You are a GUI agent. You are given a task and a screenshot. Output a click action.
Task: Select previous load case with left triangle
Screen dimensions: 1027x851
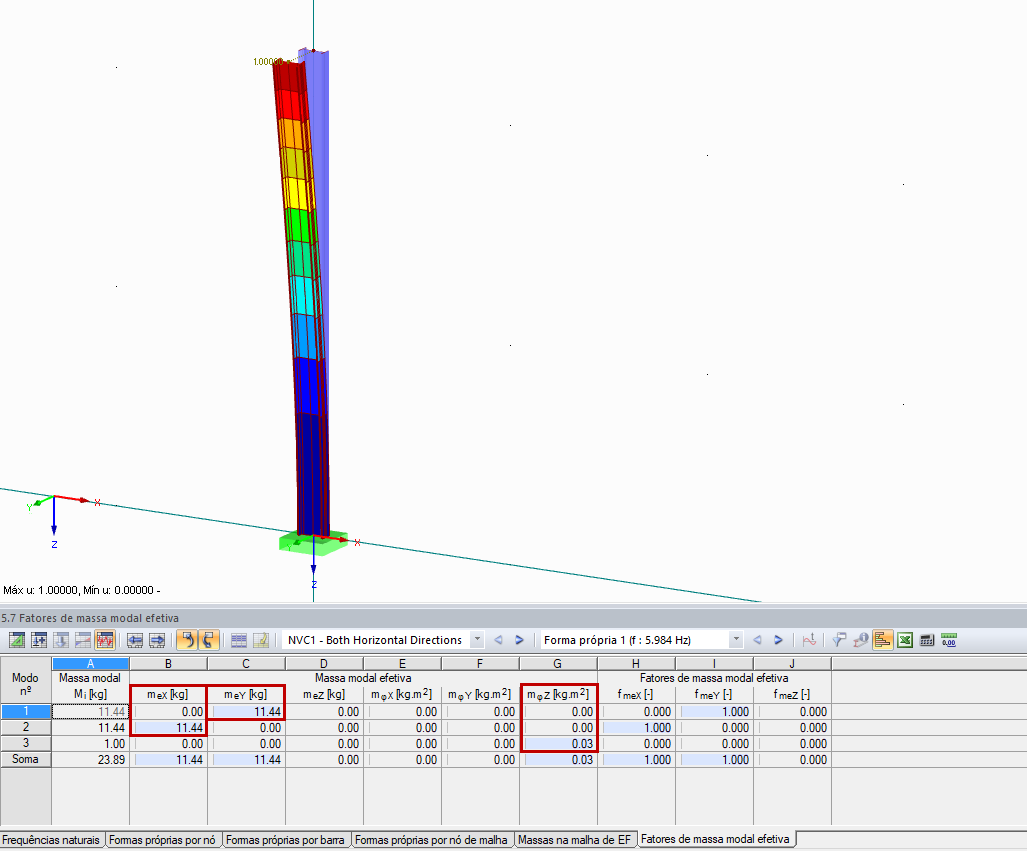click(498, 640)
